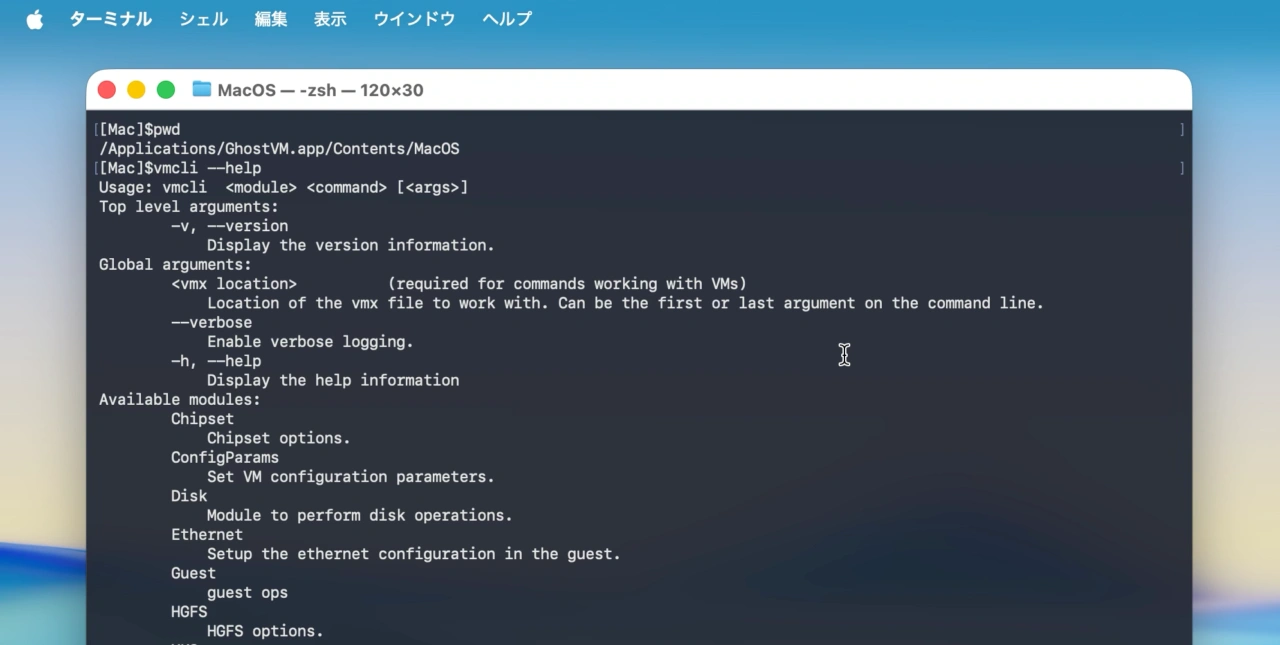Click the "Chipset" module name
This screenshot has width=1280, height=645.
202,419
